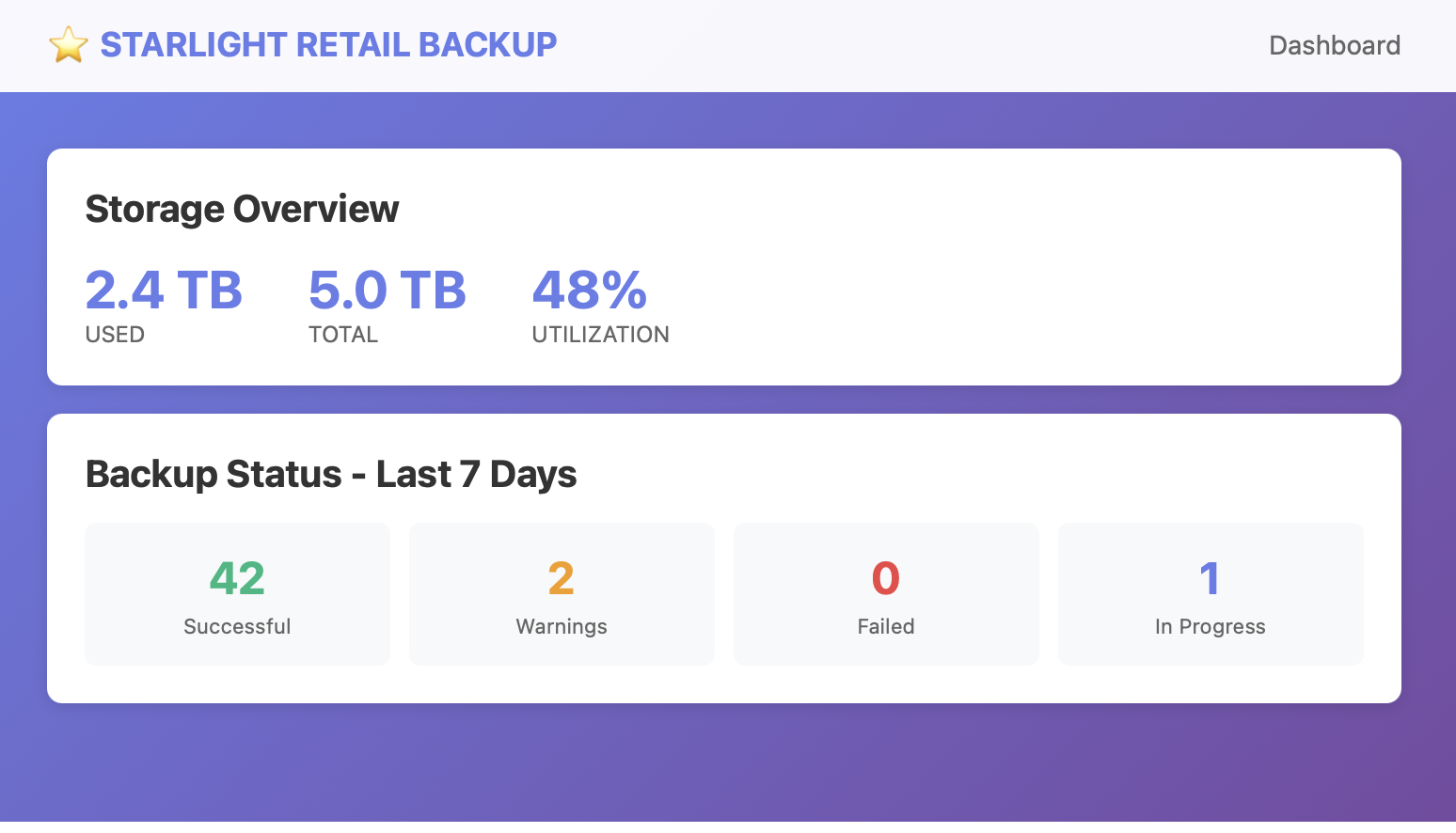1456x833 pixels.
Task: Click the 48% utilization value
Action: coord(590,290)
